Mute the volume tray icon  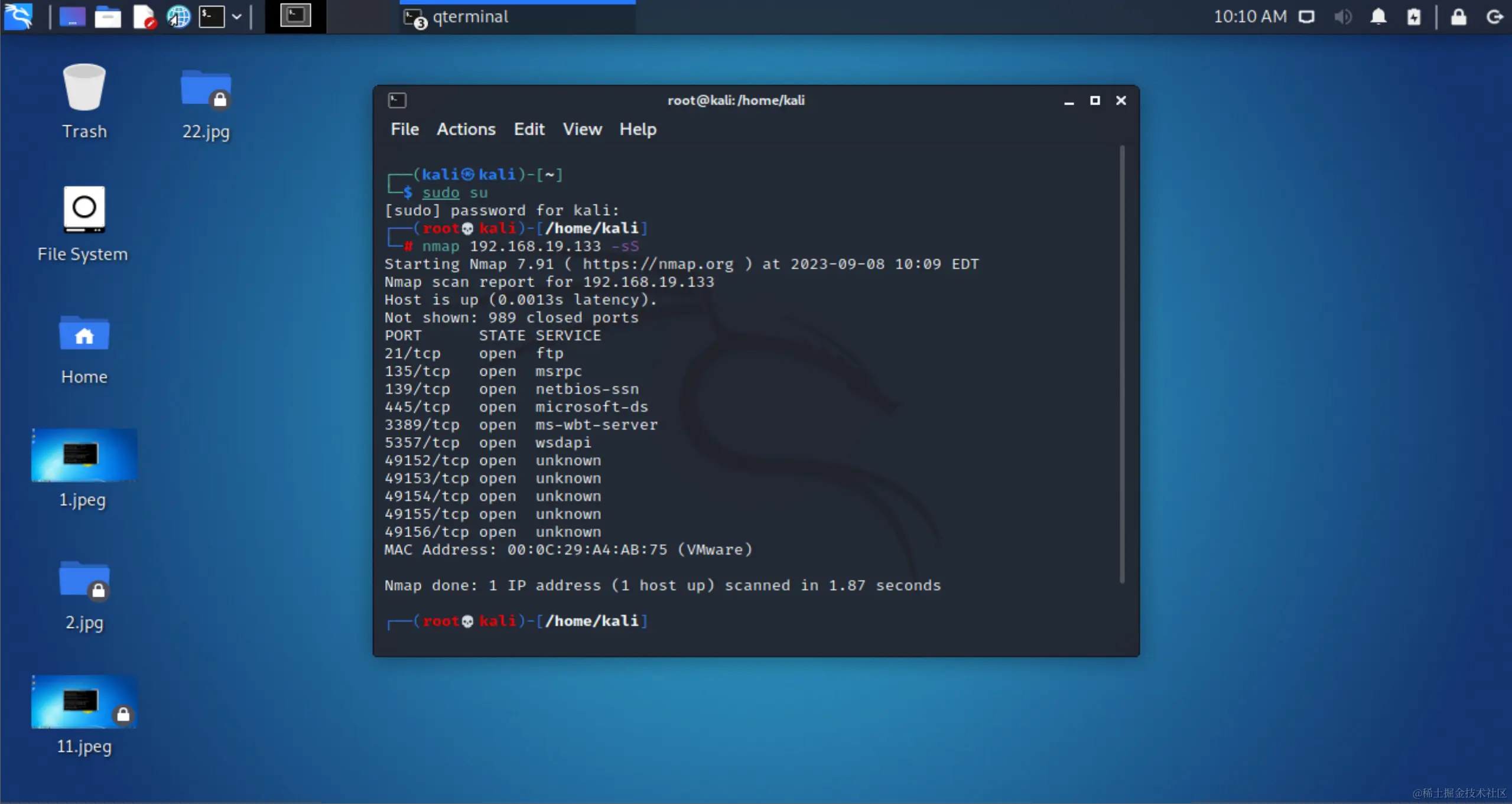1342,17
